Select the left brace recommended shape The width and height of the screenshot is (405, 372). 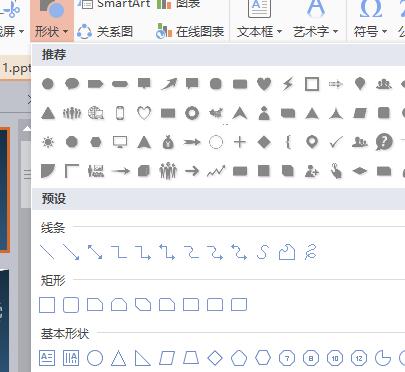coord(288,142)
